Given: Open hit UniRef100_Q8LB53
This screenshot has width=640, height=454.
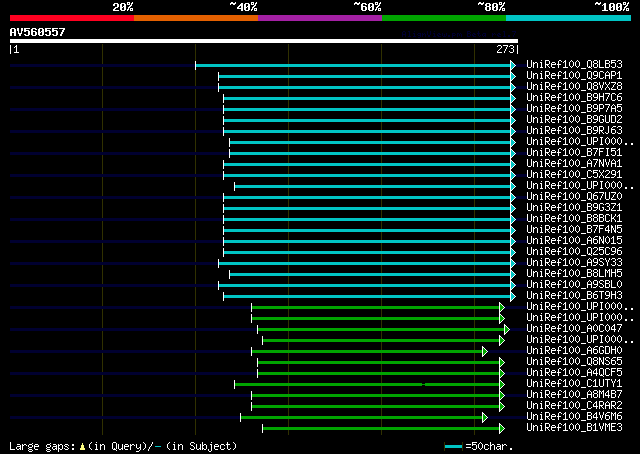Looking at the screenshot, I should [574, 65].
